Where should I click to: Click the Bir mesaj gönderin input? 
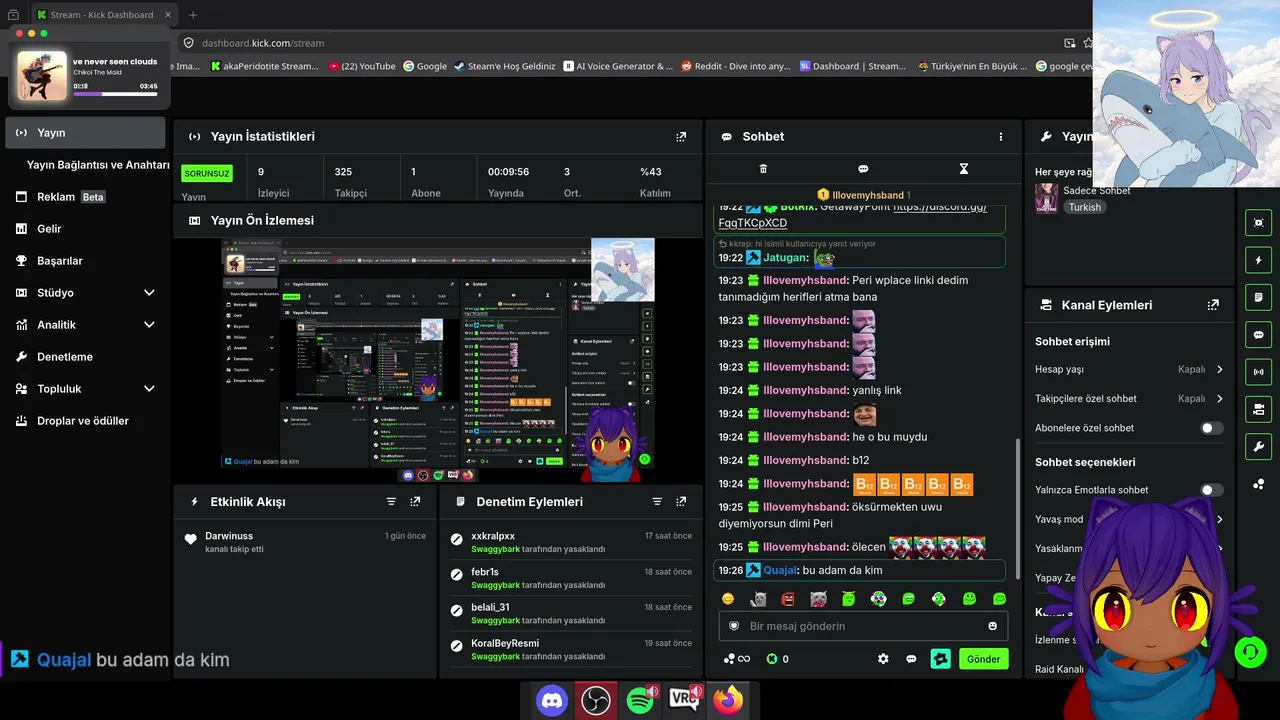click(863, 626)
